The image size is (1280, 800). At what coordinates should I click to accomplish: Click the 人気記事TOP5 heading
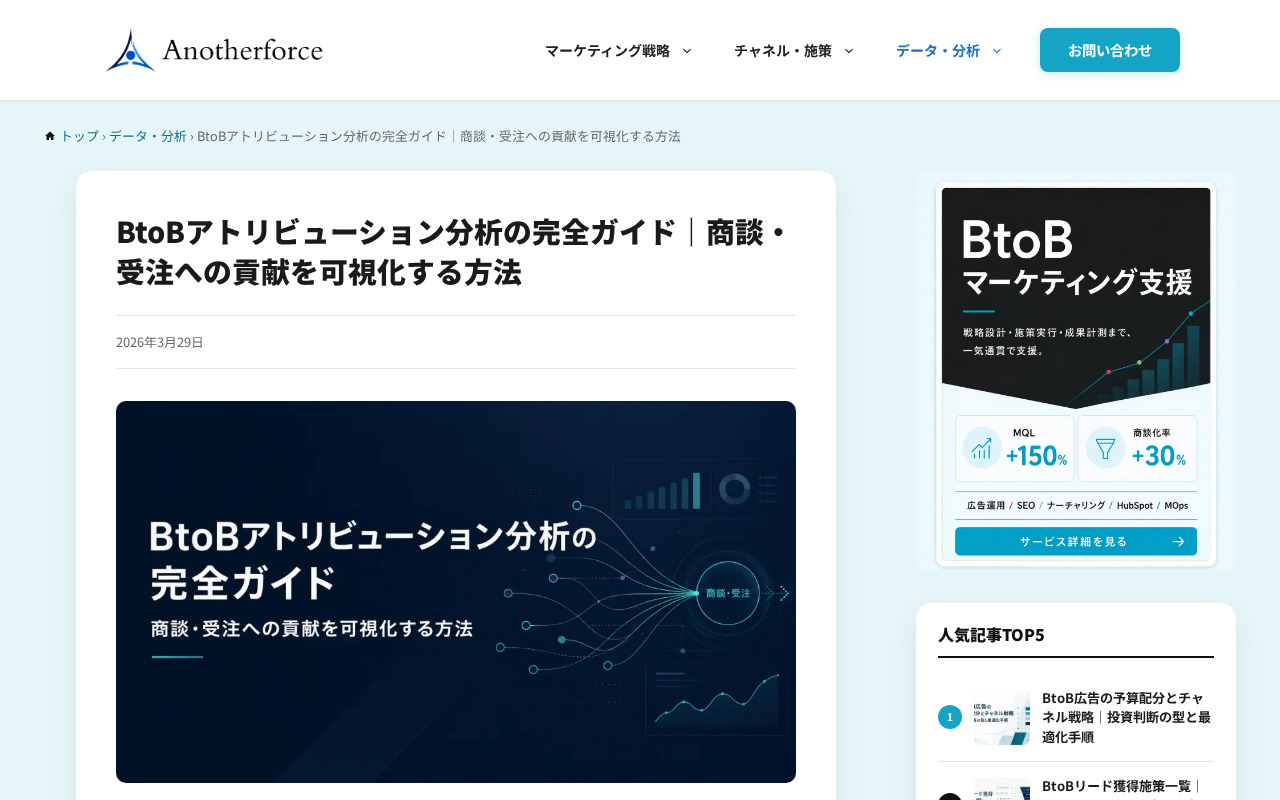point(991,634)
